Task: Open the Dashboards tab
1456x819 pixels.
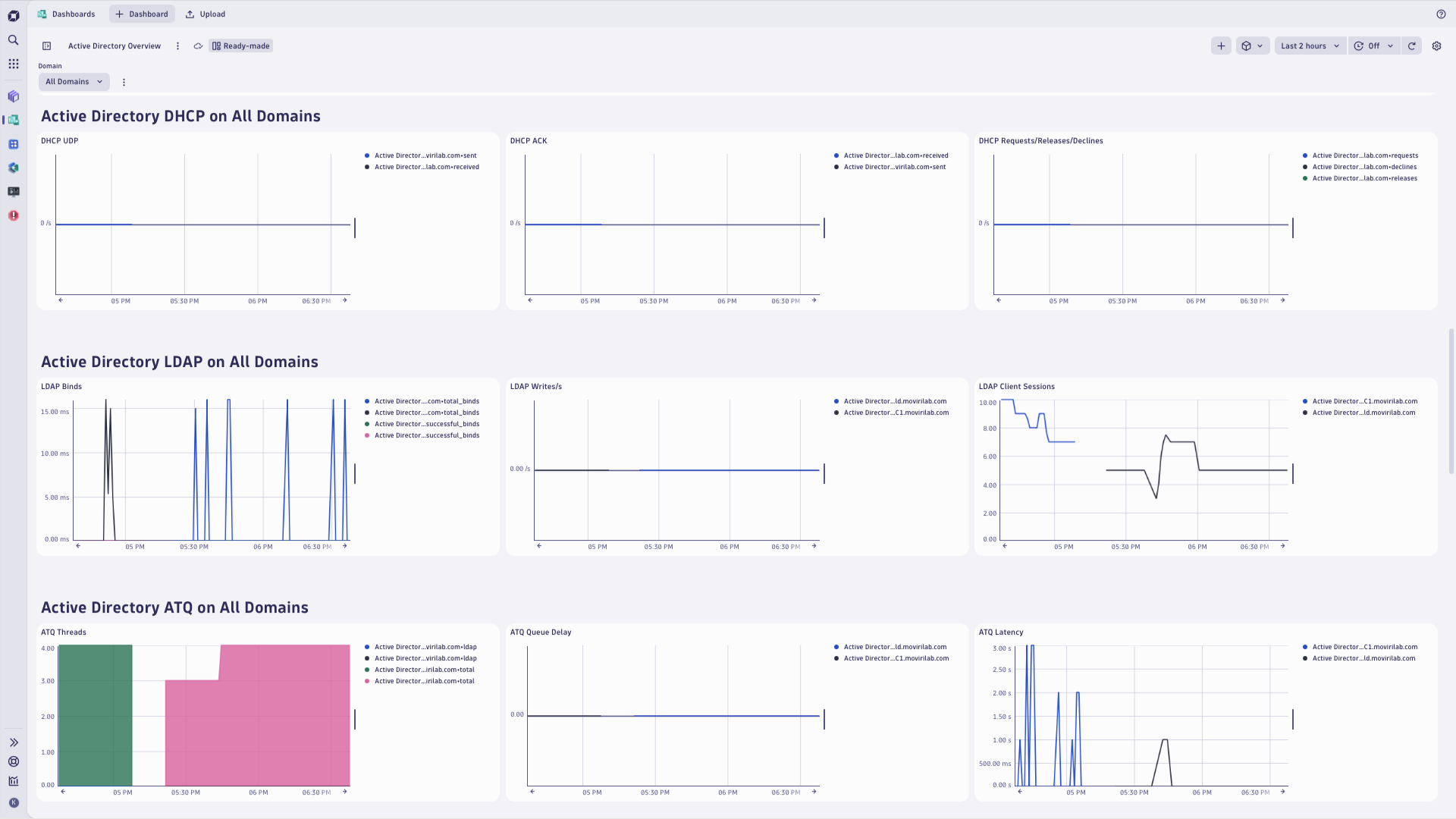Action: click(66, 14)
